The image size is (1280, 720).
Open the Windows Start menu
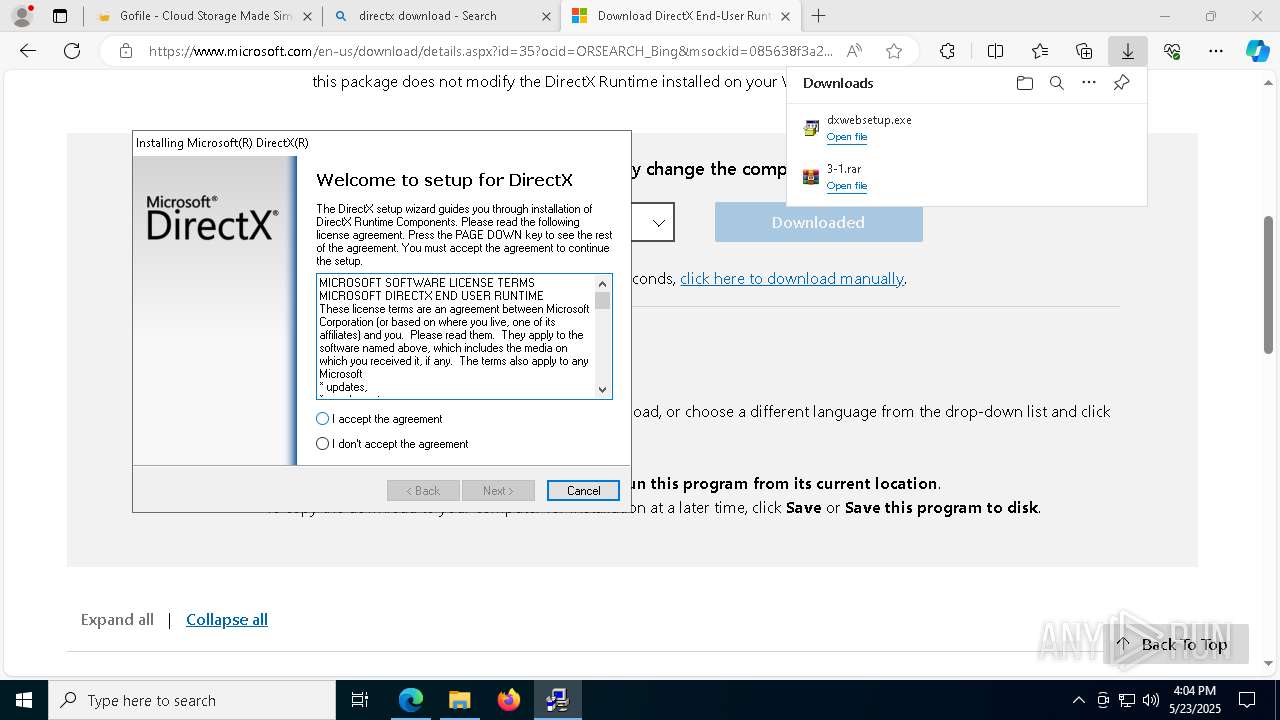pos(24,700)
